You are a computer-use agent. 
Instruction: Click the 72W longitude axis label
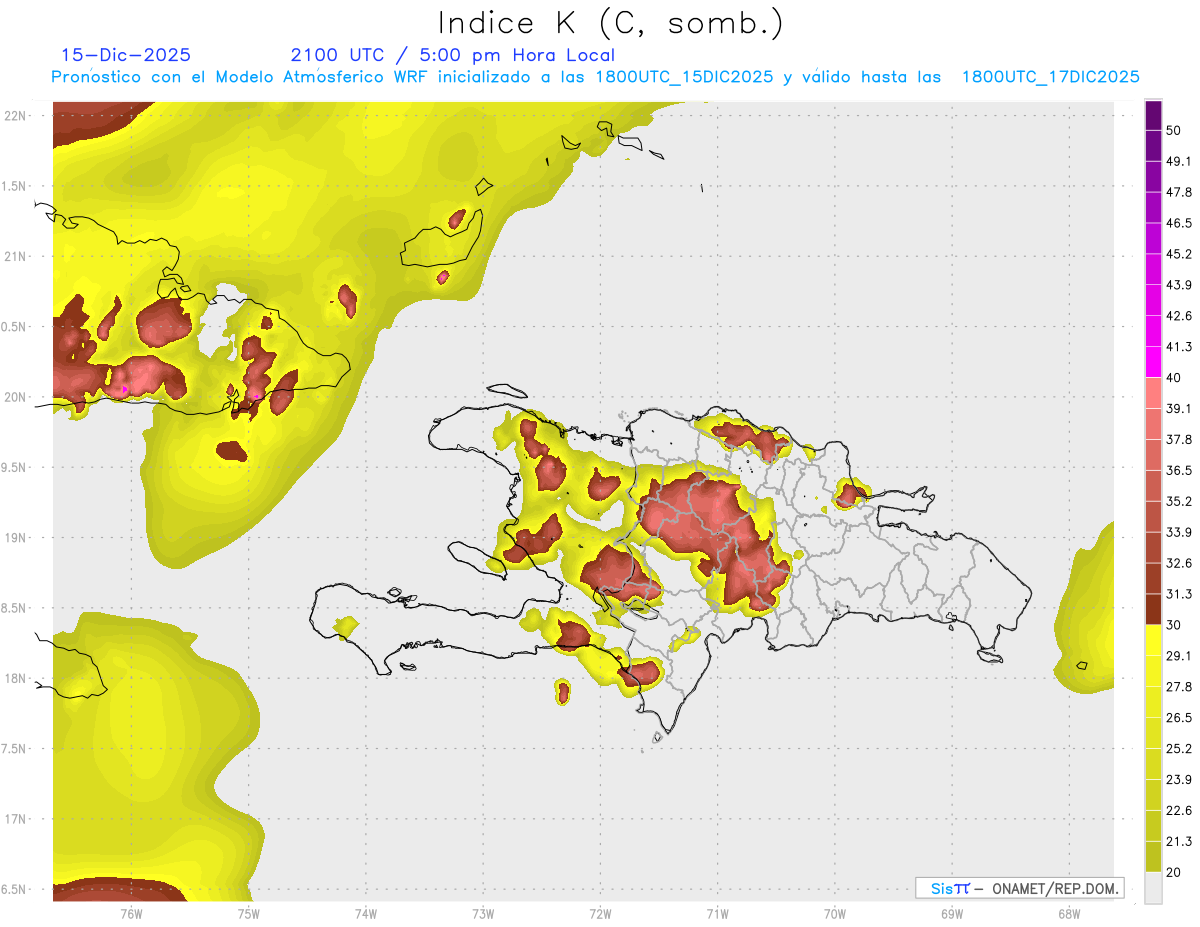click(600, 913)
